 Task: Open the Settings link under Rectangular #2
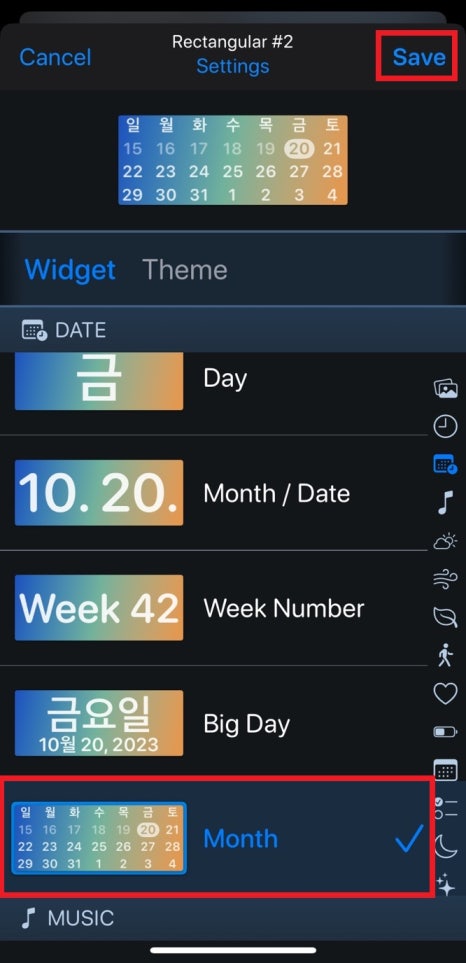tap(233, 66)
